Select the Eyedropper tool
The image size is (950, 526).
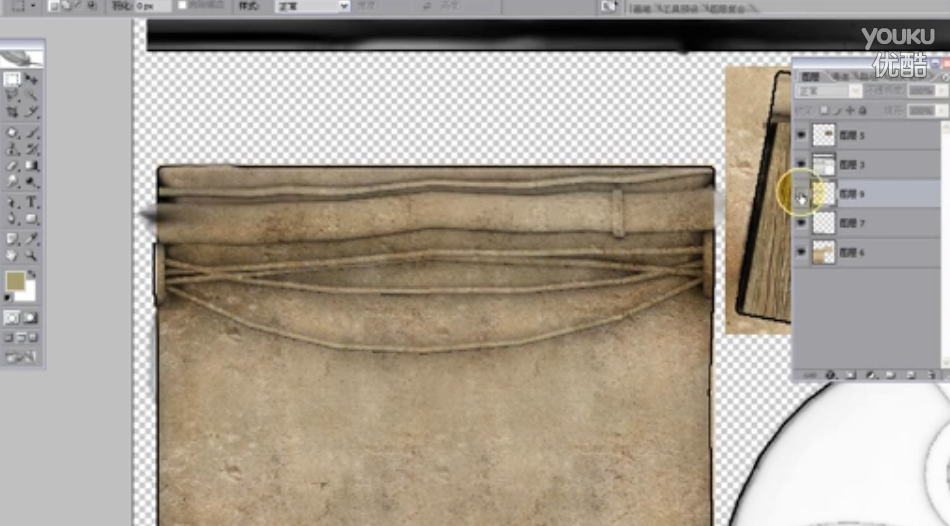point(32,239)
